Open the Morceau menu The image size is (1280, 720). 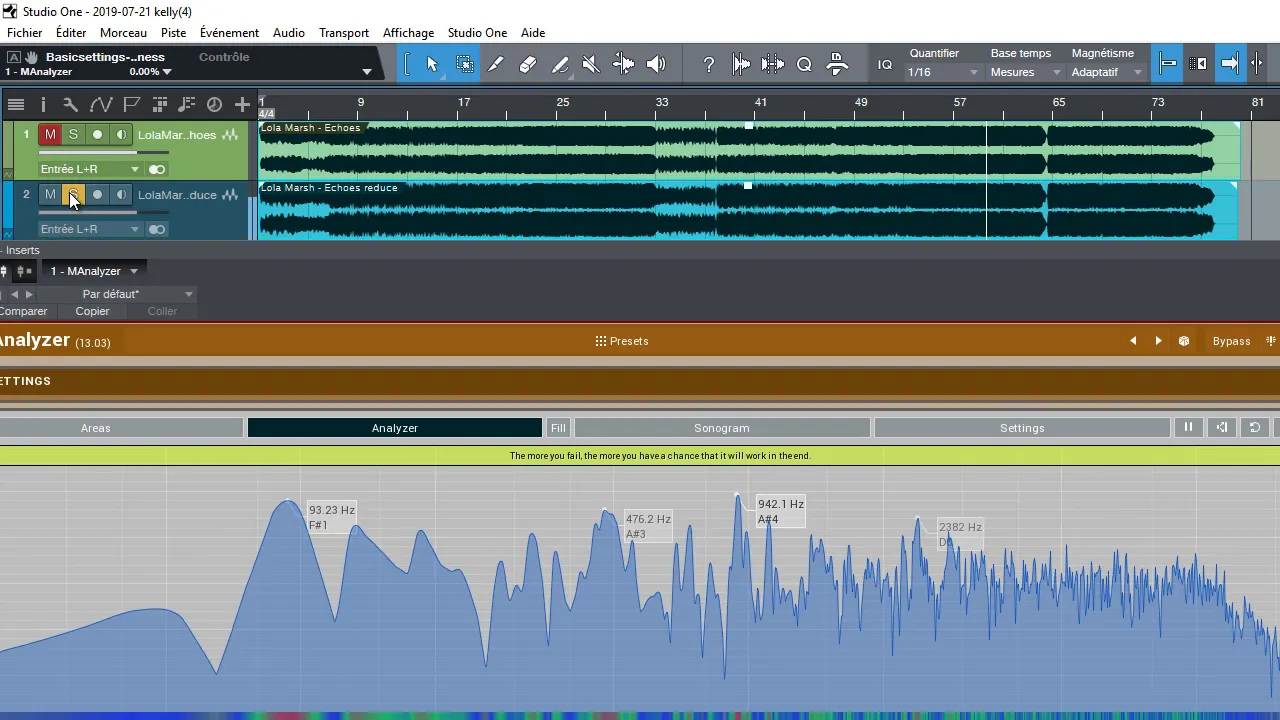(123, 33)
